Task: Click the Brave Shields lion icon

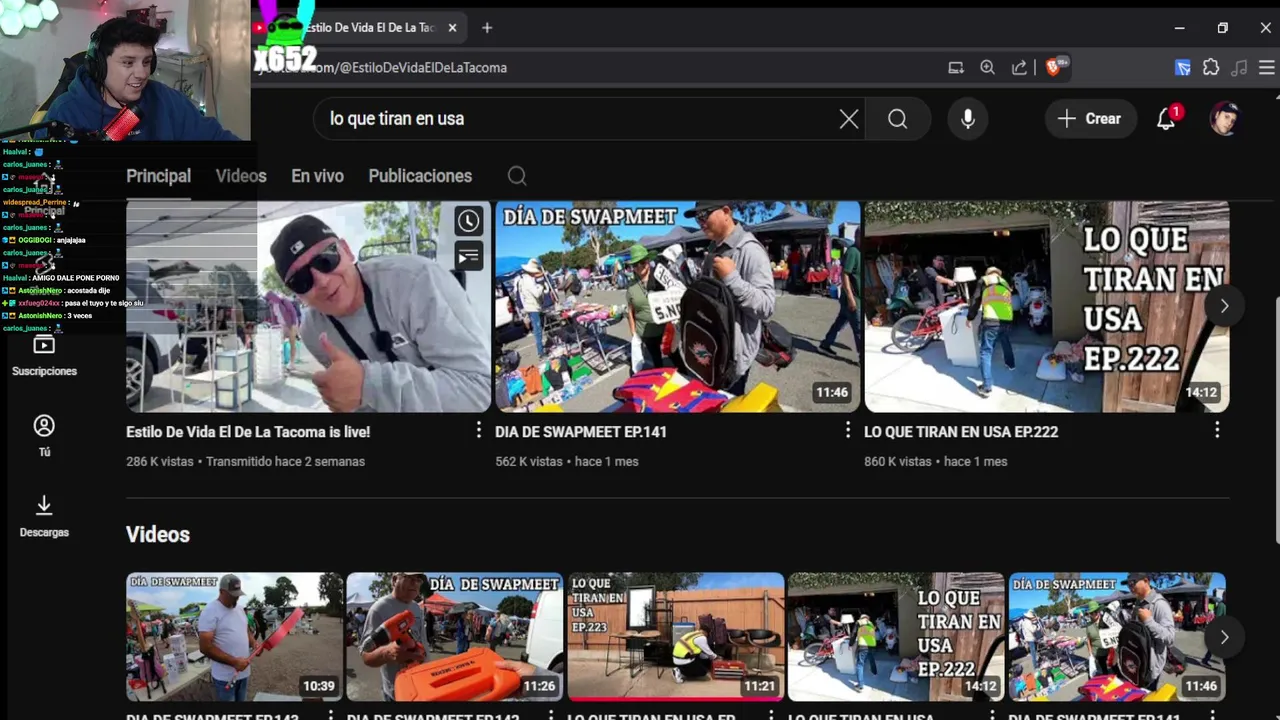Action: tap(1054, 67)
